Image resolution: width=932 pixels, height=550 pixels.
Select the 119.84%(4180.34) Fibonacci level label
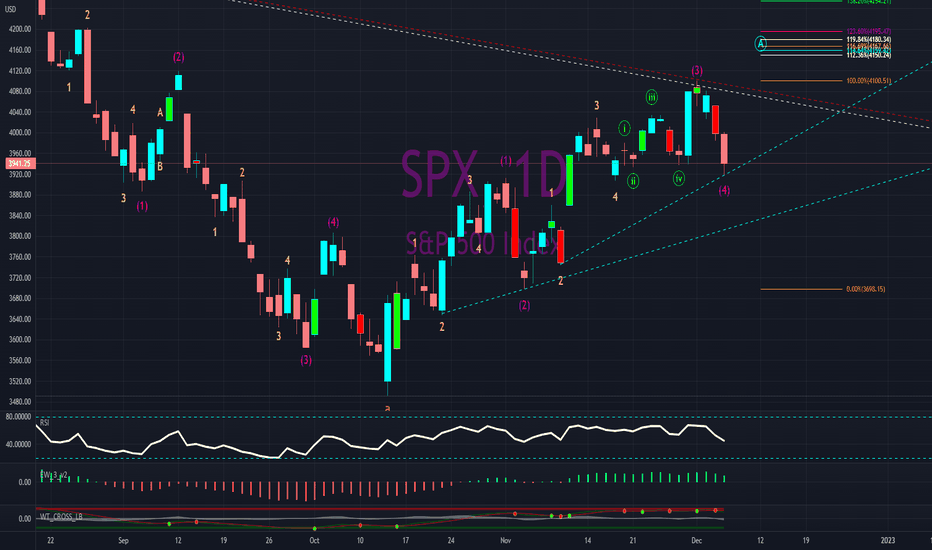click(x=868, y=40)
